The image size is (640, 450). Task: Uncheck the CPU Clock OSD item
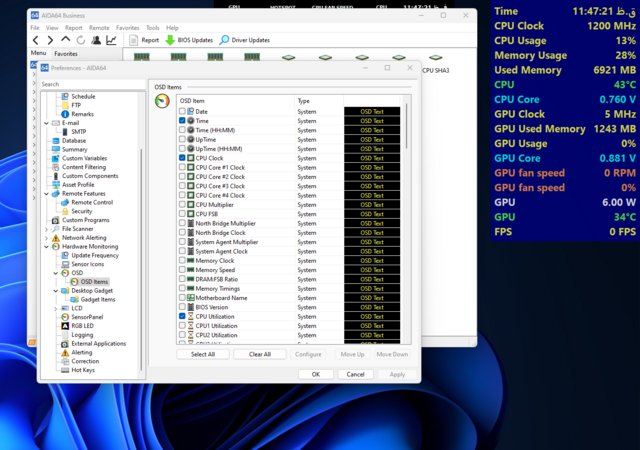coord(182,158)
